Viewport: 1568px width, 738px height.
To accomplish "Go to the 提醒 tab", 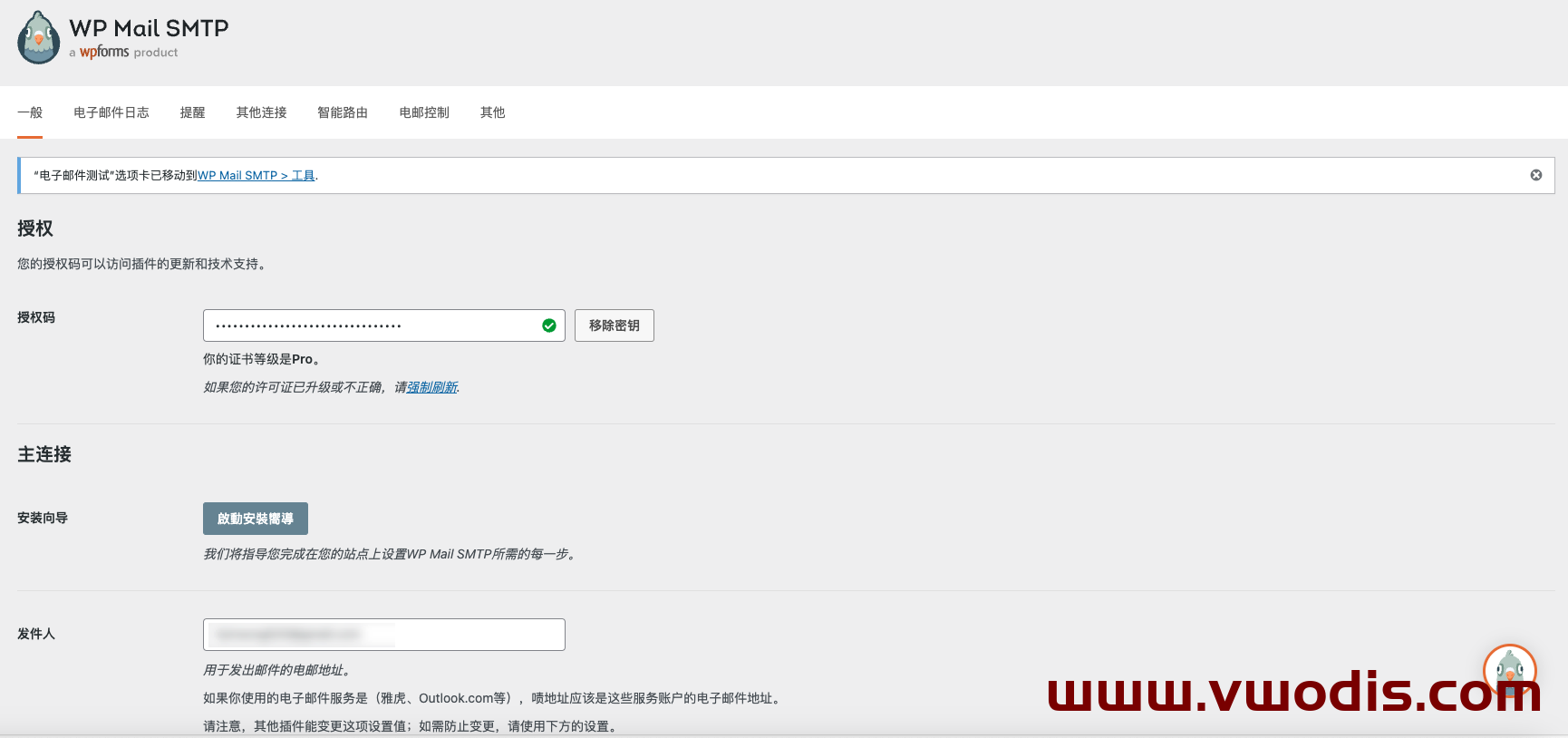I will tap(192, 112).
